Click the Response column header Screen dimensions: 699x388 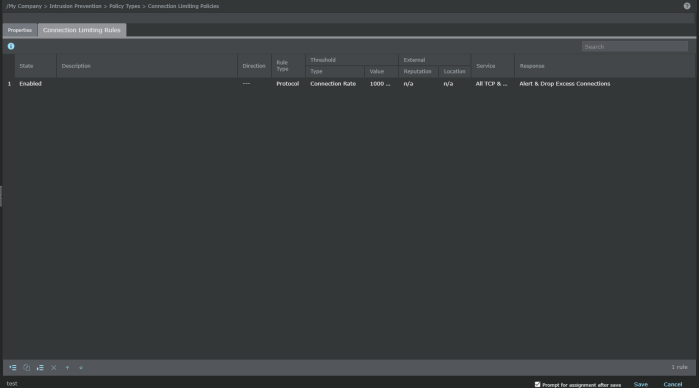pyautogui.click(x=604, y=66)
